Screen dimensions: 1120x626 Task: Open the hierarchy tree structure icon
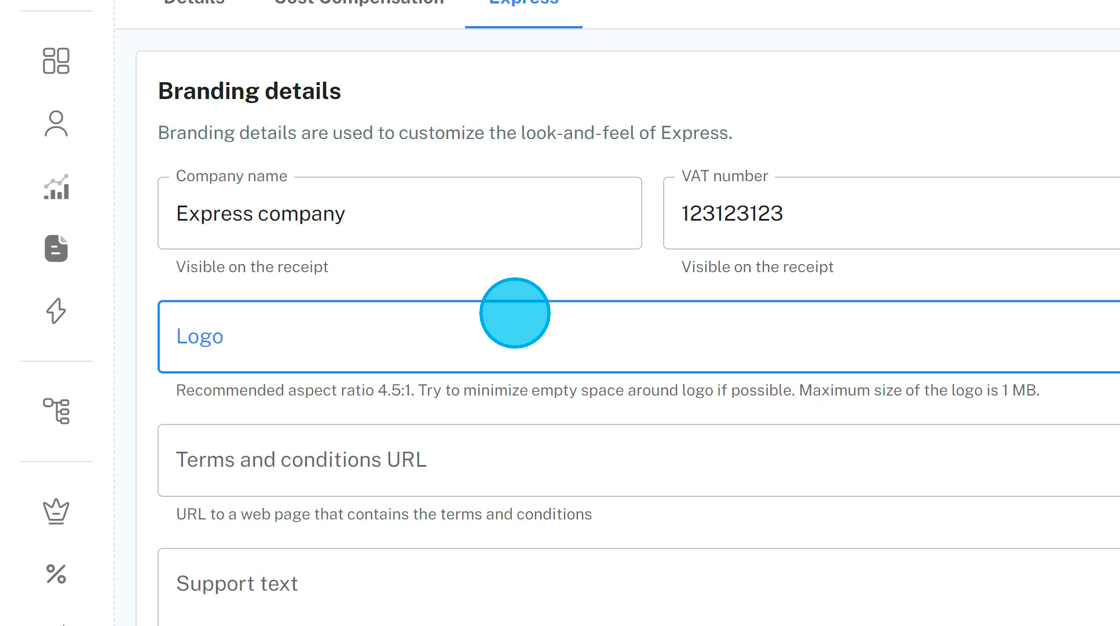pos(56,410)
